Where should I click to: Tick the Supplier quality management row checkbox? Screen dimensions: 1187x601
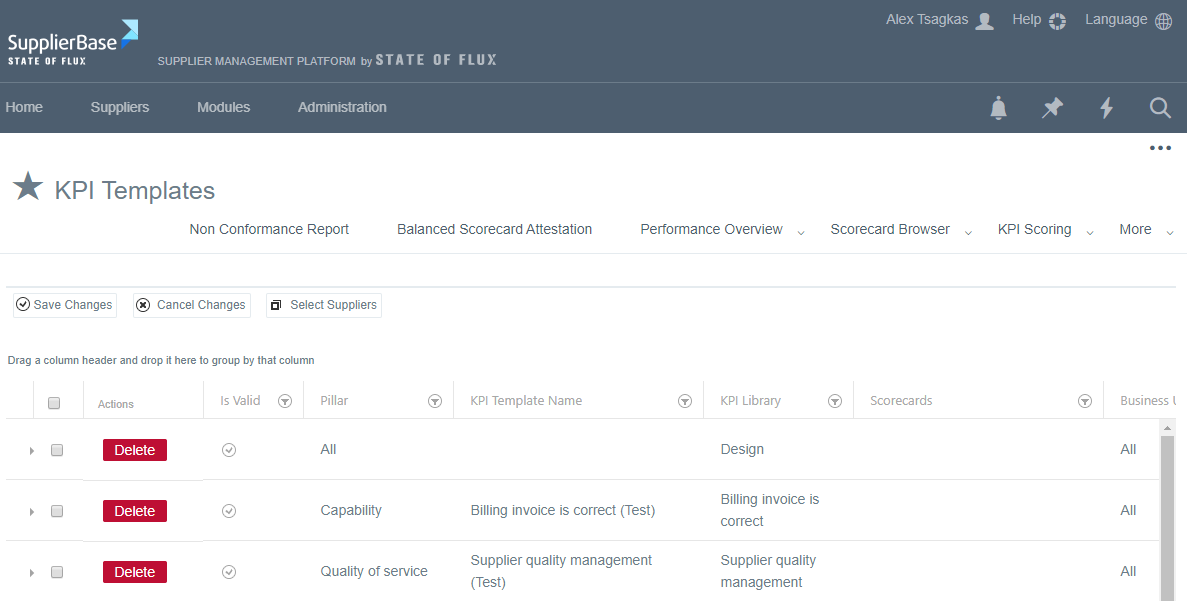click(57, 572)
